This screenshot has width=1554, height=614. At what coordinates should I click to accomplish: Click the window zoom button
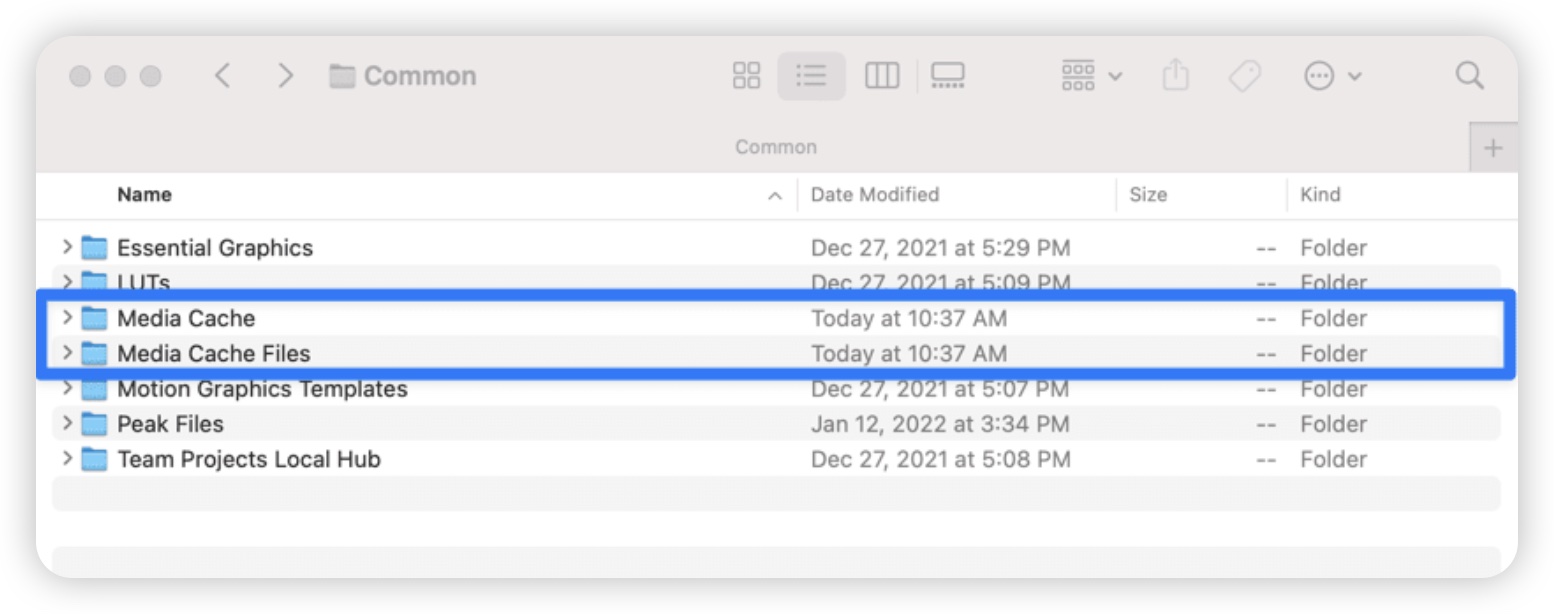coord(150,76)
